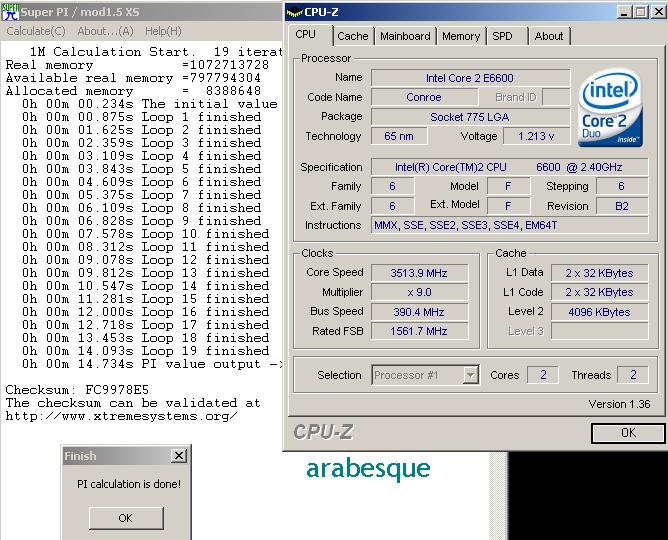Click the Multiplier value x 9.0
The image size is (668, 540).
coord(419,292)
